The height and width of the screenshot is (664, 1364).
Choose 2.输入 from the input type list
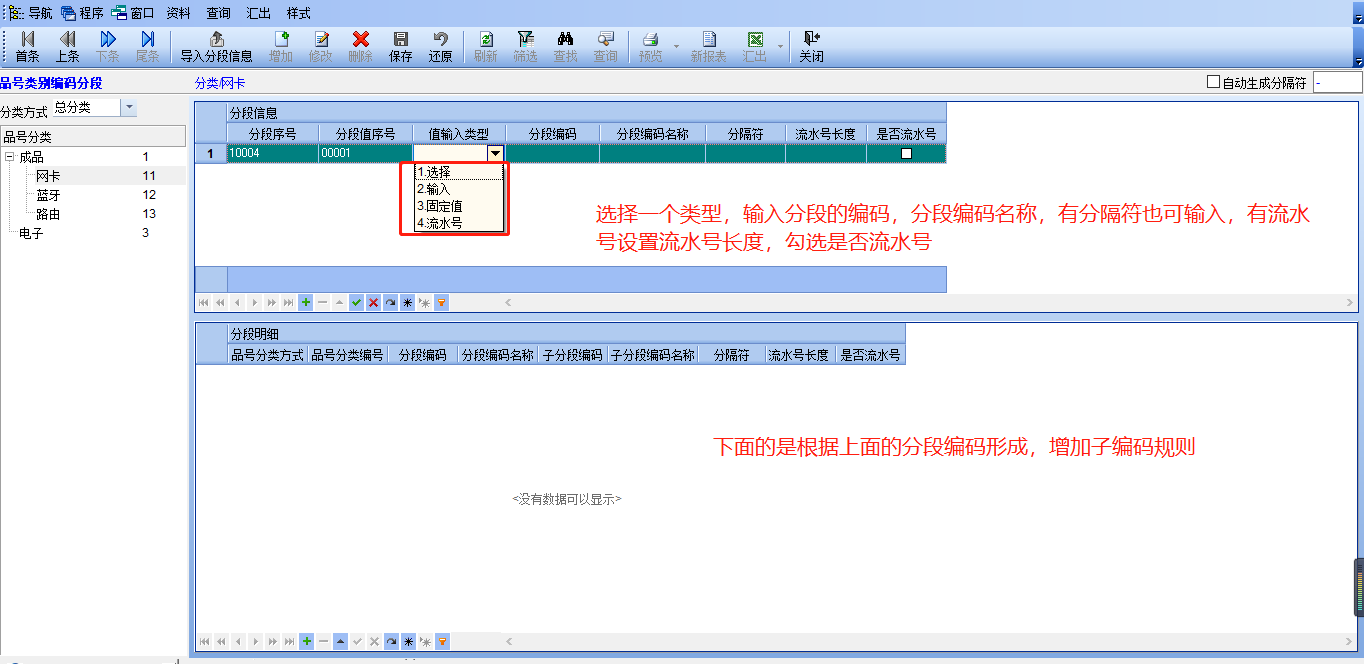click(x=459, y=189)
